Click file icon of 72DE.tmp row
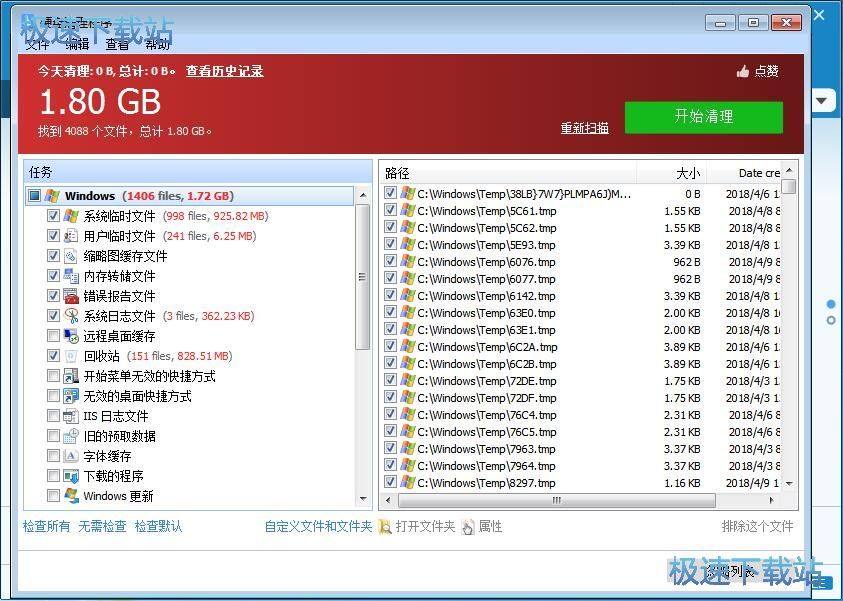 tap(408, 381)
